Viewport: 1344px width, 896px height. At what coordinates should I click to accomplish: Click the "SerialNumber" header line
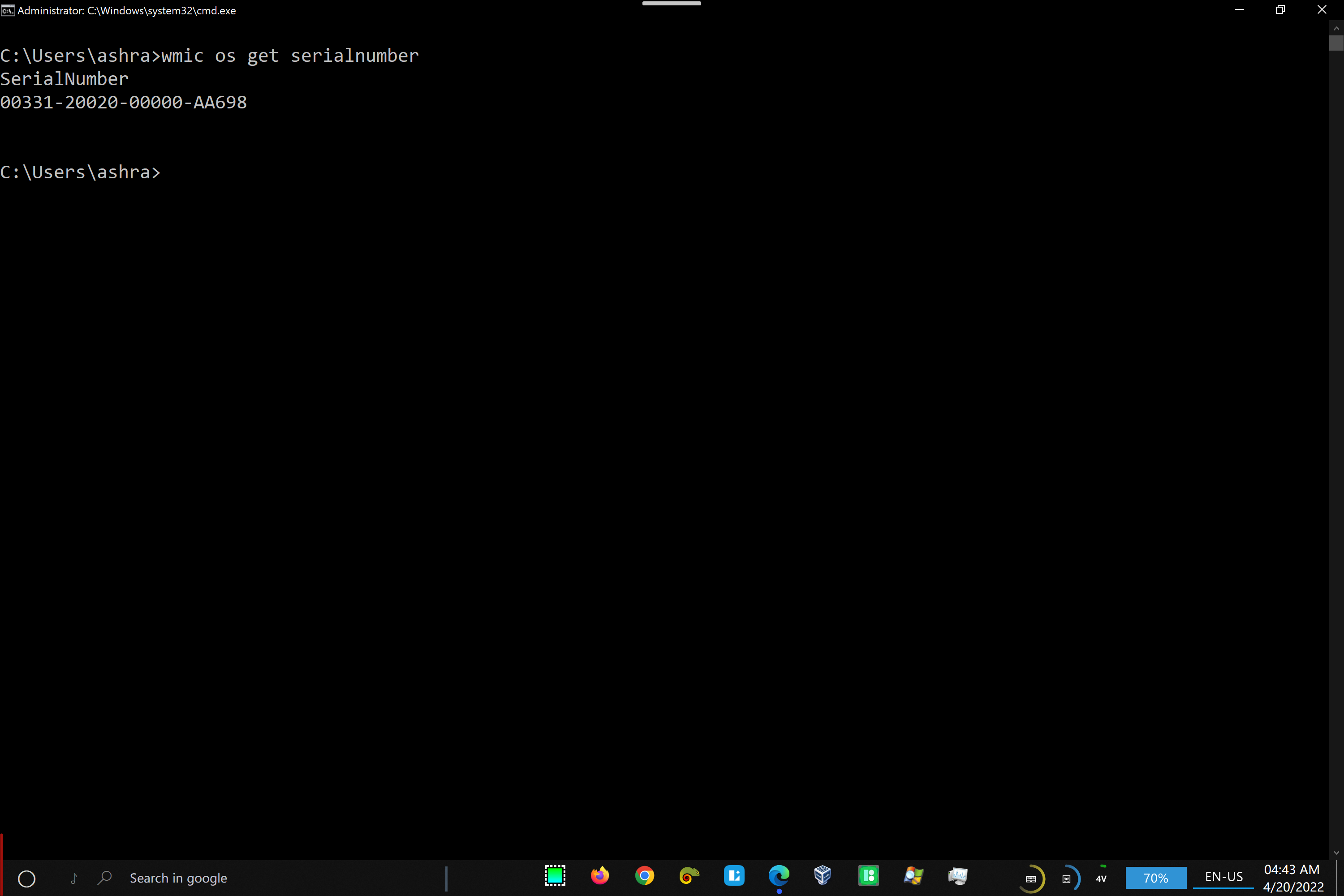pos(65,79)
